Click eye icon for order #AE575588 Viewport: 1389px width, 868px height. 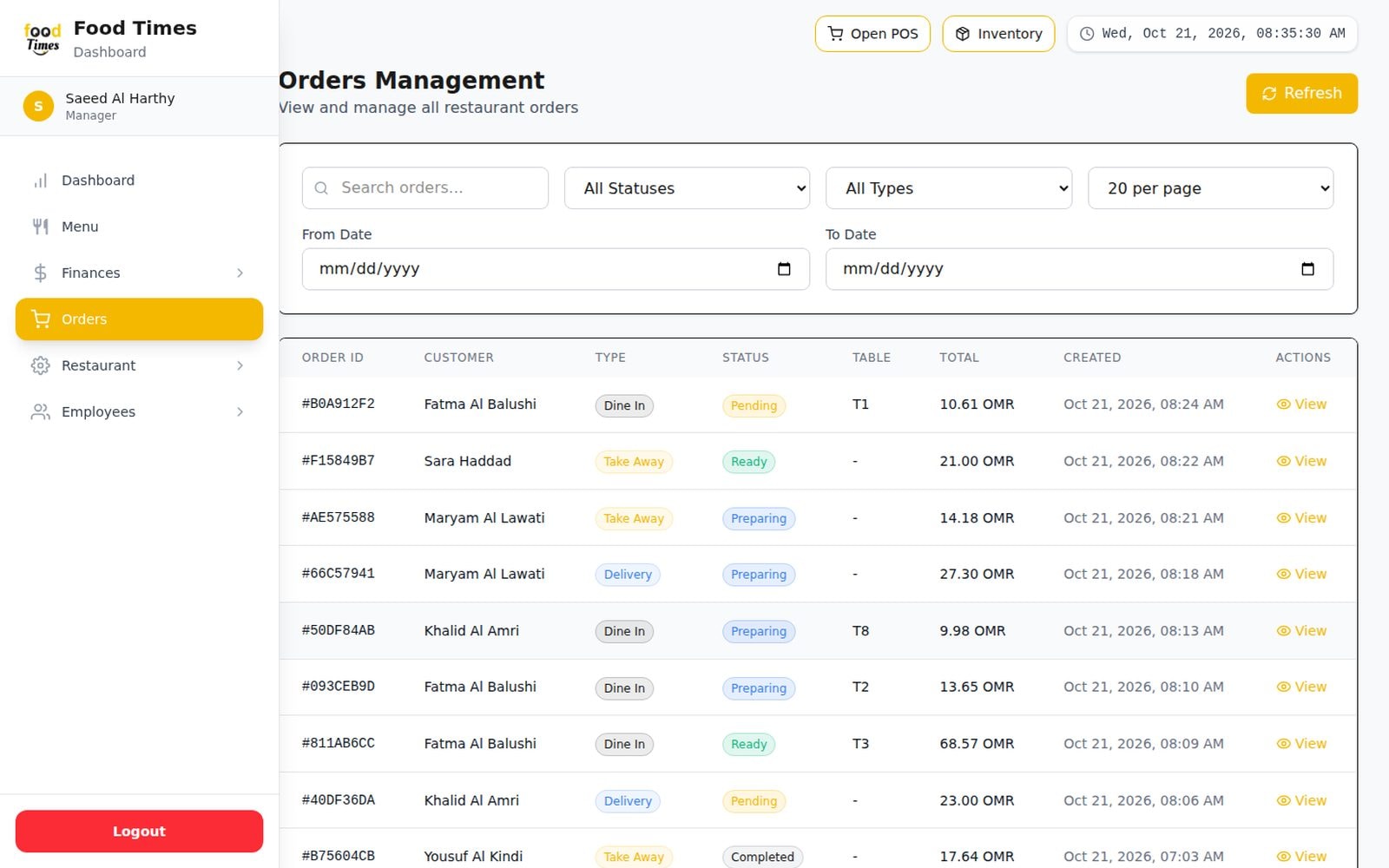coord(1283,518)
